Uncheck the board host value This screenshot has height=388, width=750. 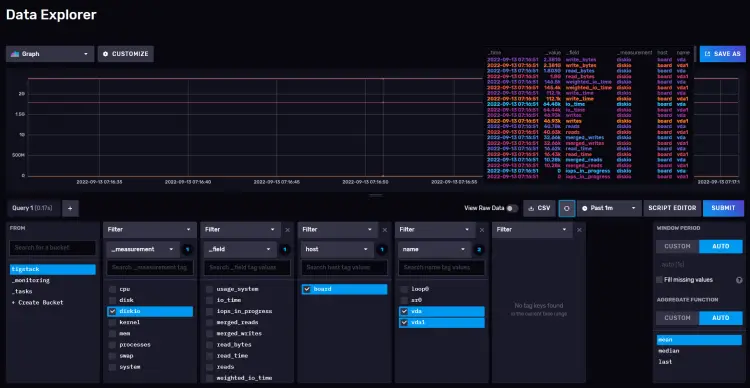click(x=307, y=289)
